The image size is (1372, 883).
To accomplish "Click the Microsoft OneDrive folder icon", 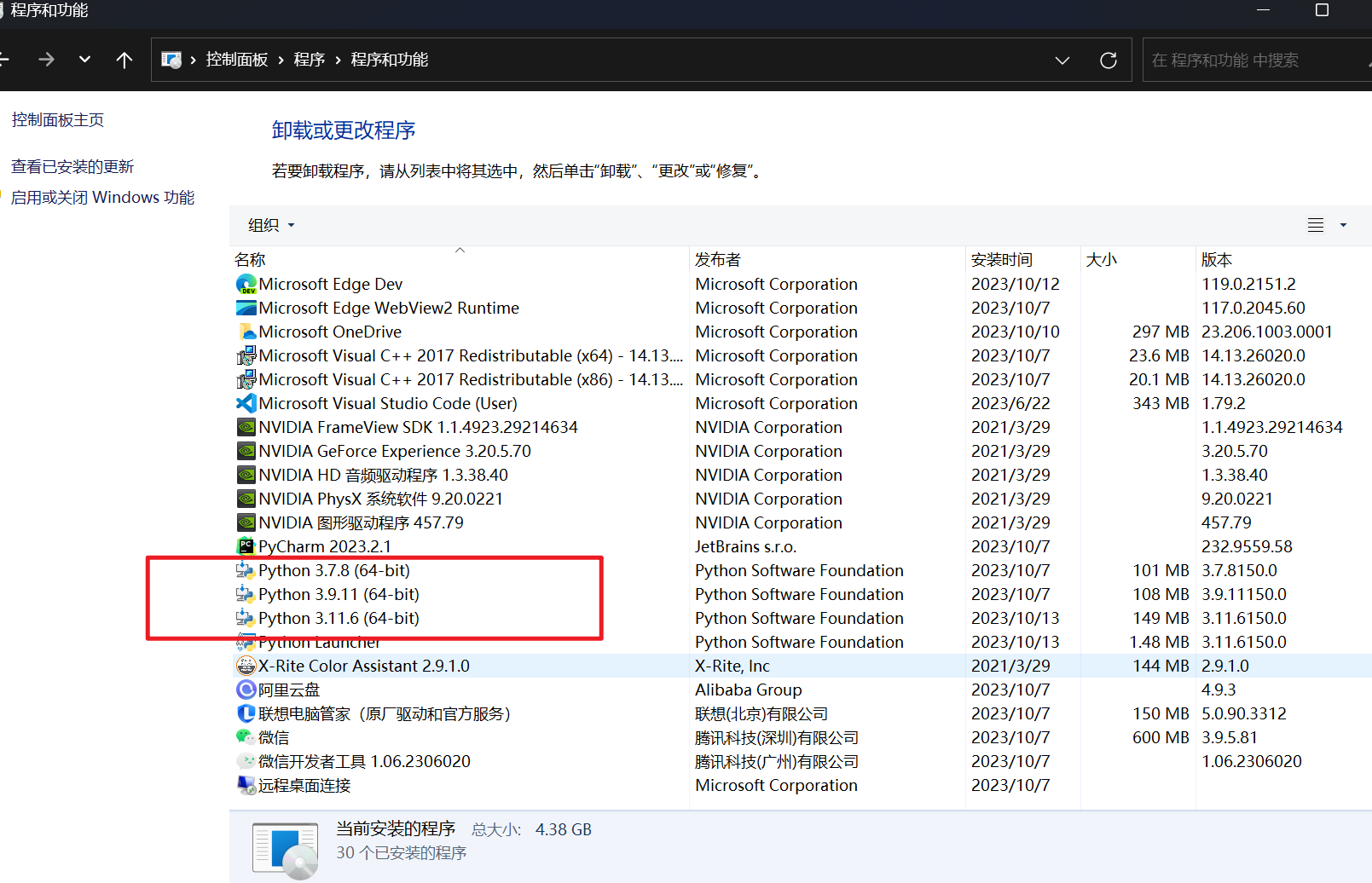I will coord(246,332).
